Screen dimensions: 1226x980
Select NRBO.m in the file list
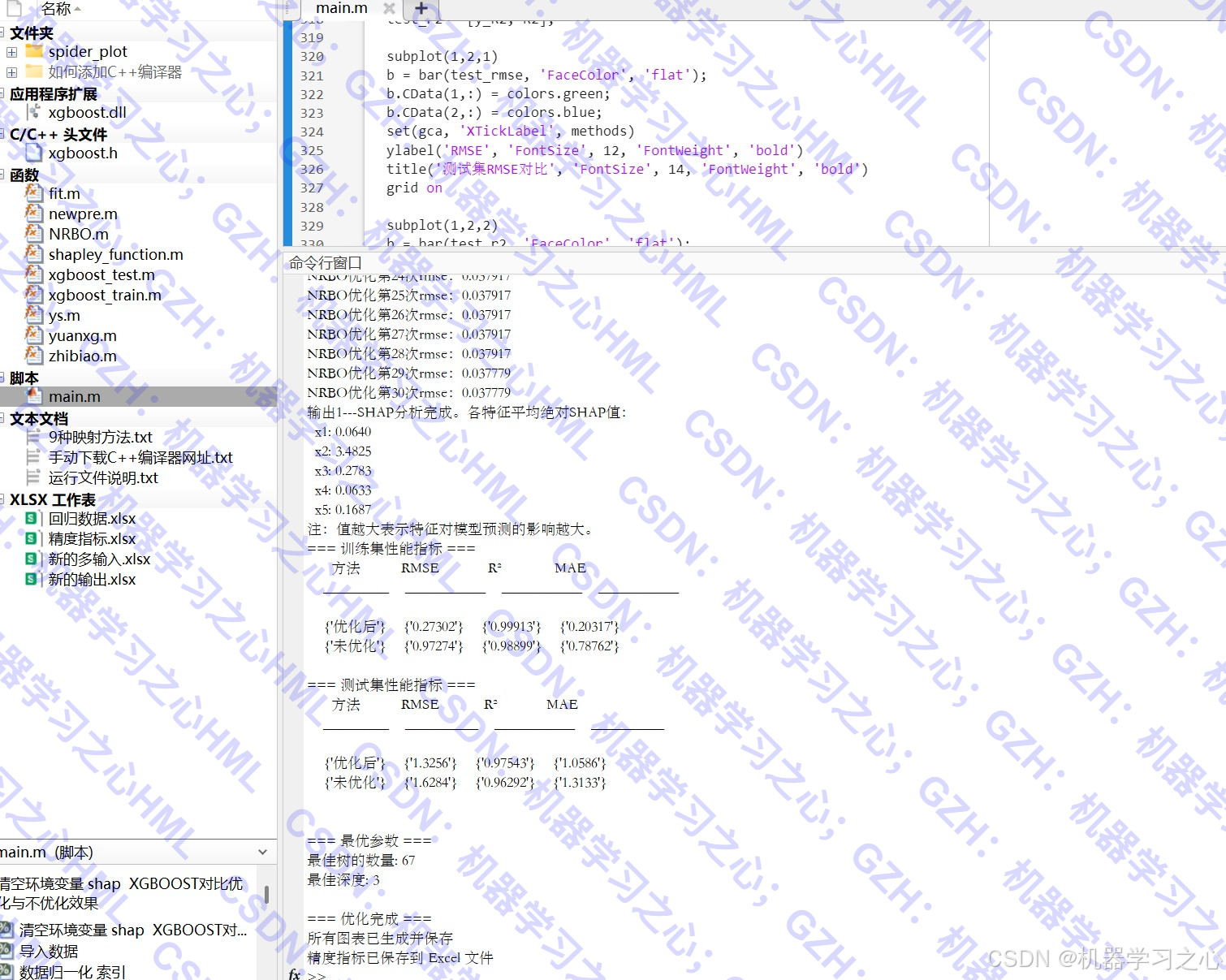click(79, 234)
